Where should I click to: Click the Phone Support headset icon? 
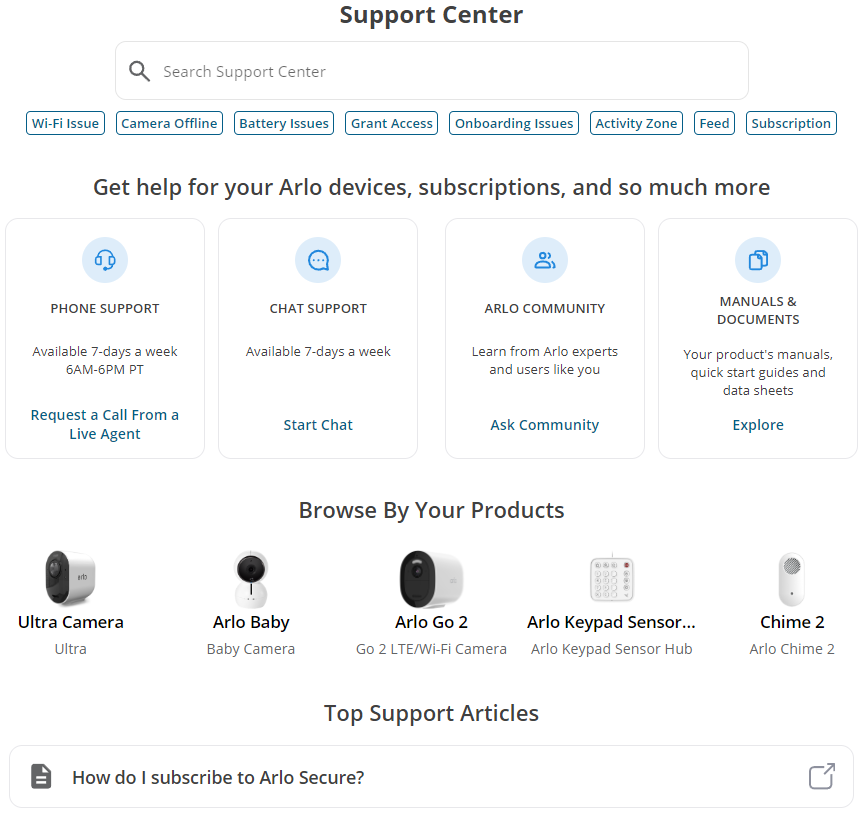104,259
